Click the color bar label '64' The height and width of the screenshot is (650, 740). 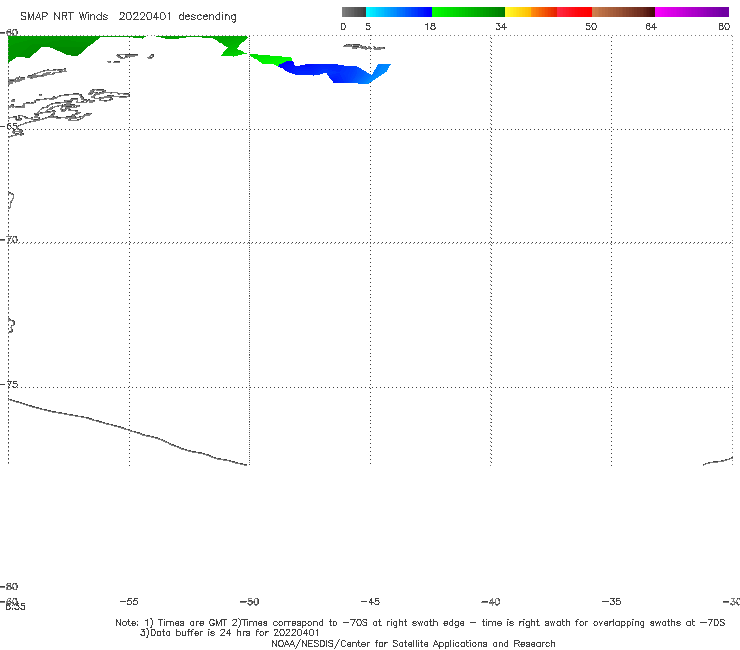651,26
